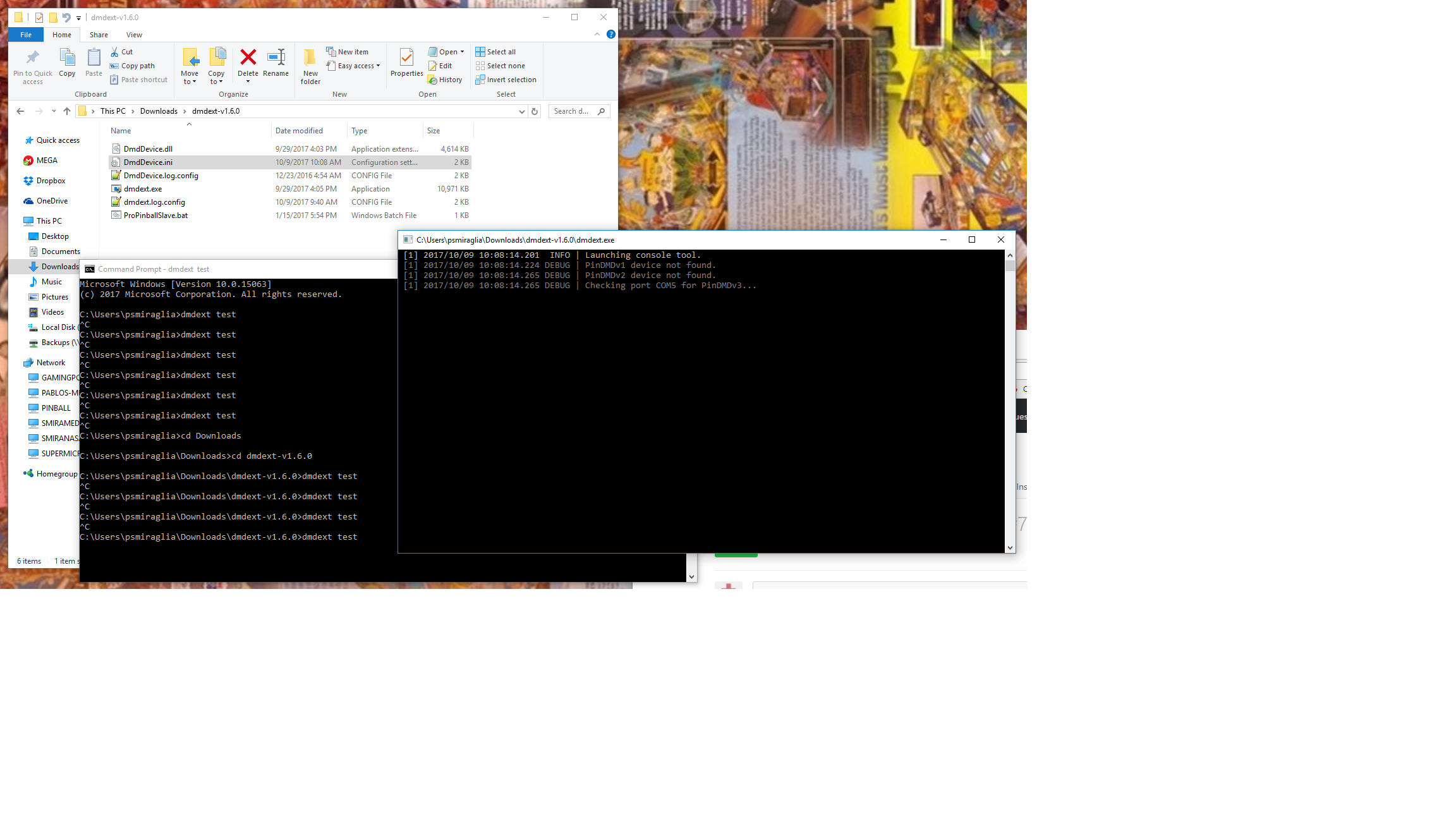Click Select none to deselect files
The height and width of the screenshot is (819, 1456).
pos(502,65)
